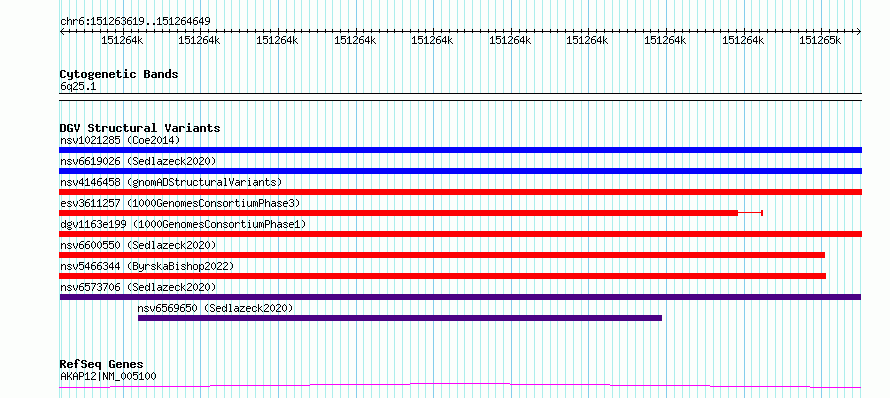The width and height of the screenshot is (890, 398).
Task: Click the chr6:151263619..151264649 coordinate label
Action: [x=135, y=22]
